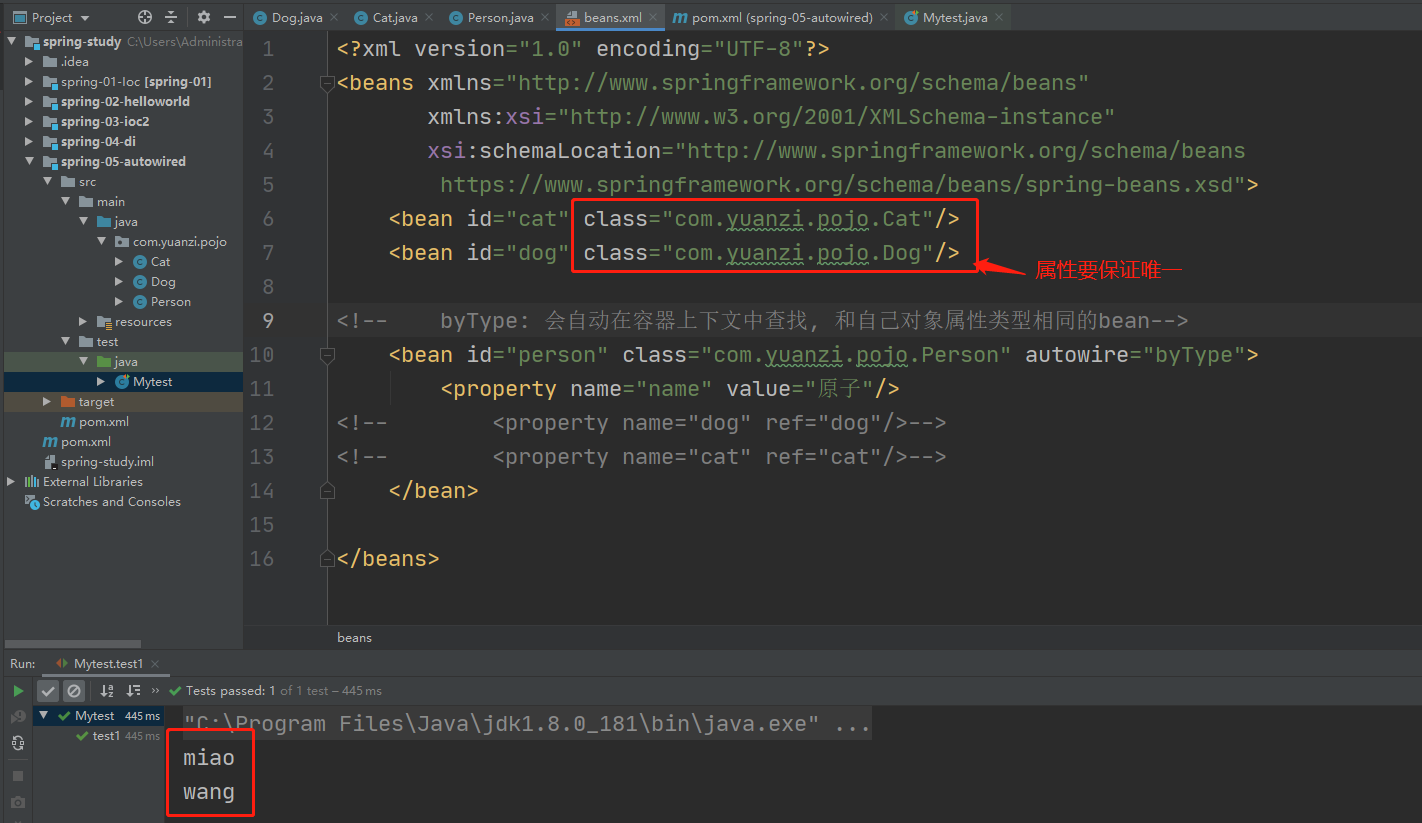Click fold marker at line 2
Image resolution: width=1422 pixels, height=823 pixels.
click(x=326, y=84)
